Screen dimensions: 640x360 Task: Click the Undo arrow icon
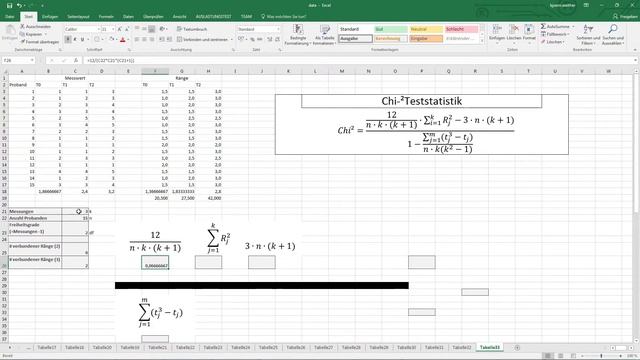click(x=19, y=6)
